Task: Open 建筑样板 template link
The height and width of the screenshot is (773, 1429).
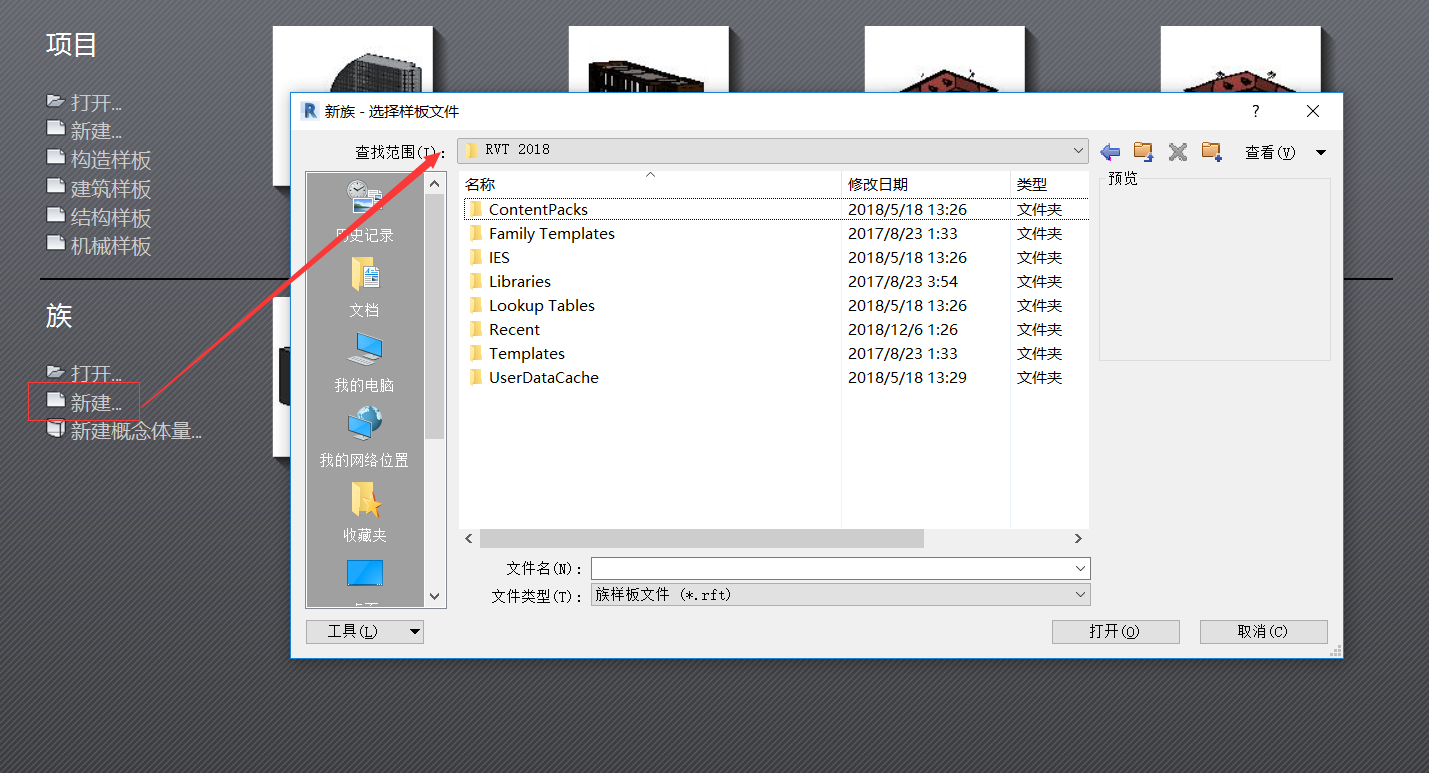Action: 99,189
